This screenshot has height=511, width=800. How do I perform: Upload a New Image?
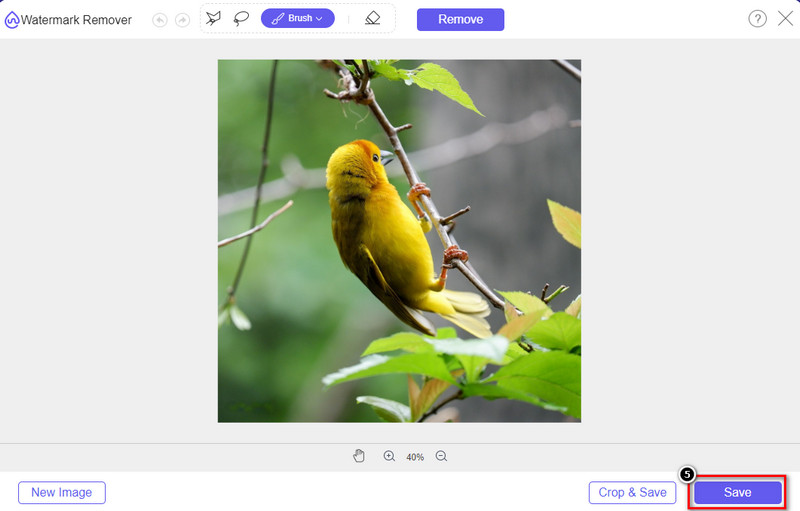point(61,492)
